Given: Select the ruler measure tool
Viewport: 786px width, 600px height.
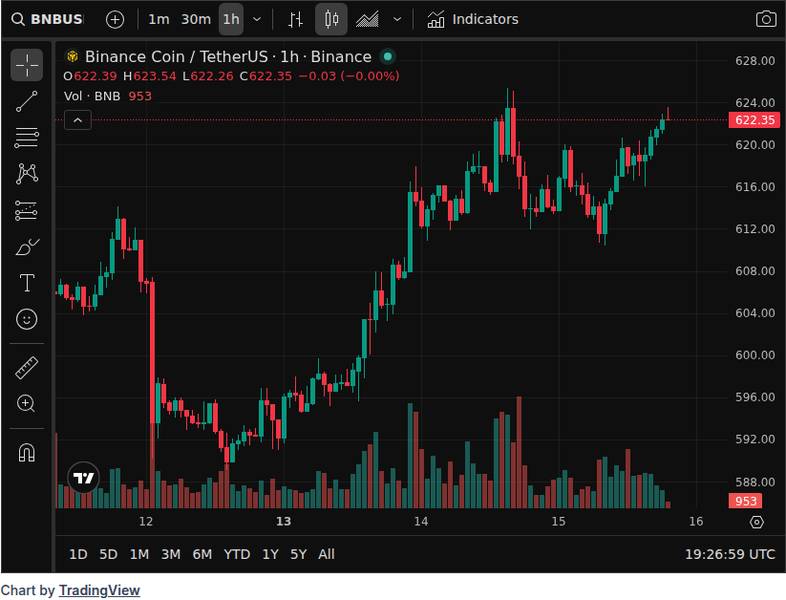Looking at the screenshot, I should coord(27,367).
